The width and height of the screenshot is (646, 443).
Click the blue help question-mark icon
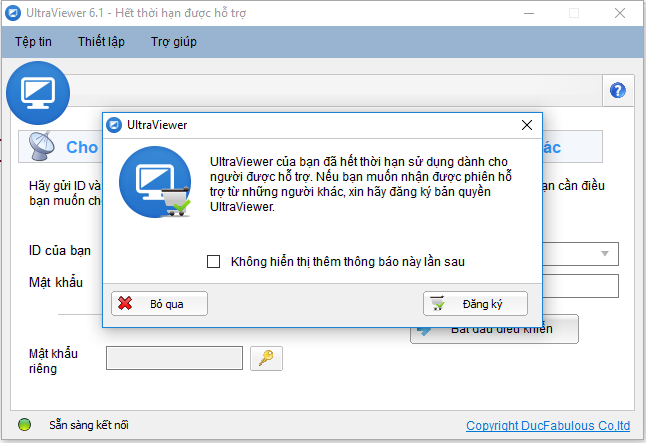(618, 90)
